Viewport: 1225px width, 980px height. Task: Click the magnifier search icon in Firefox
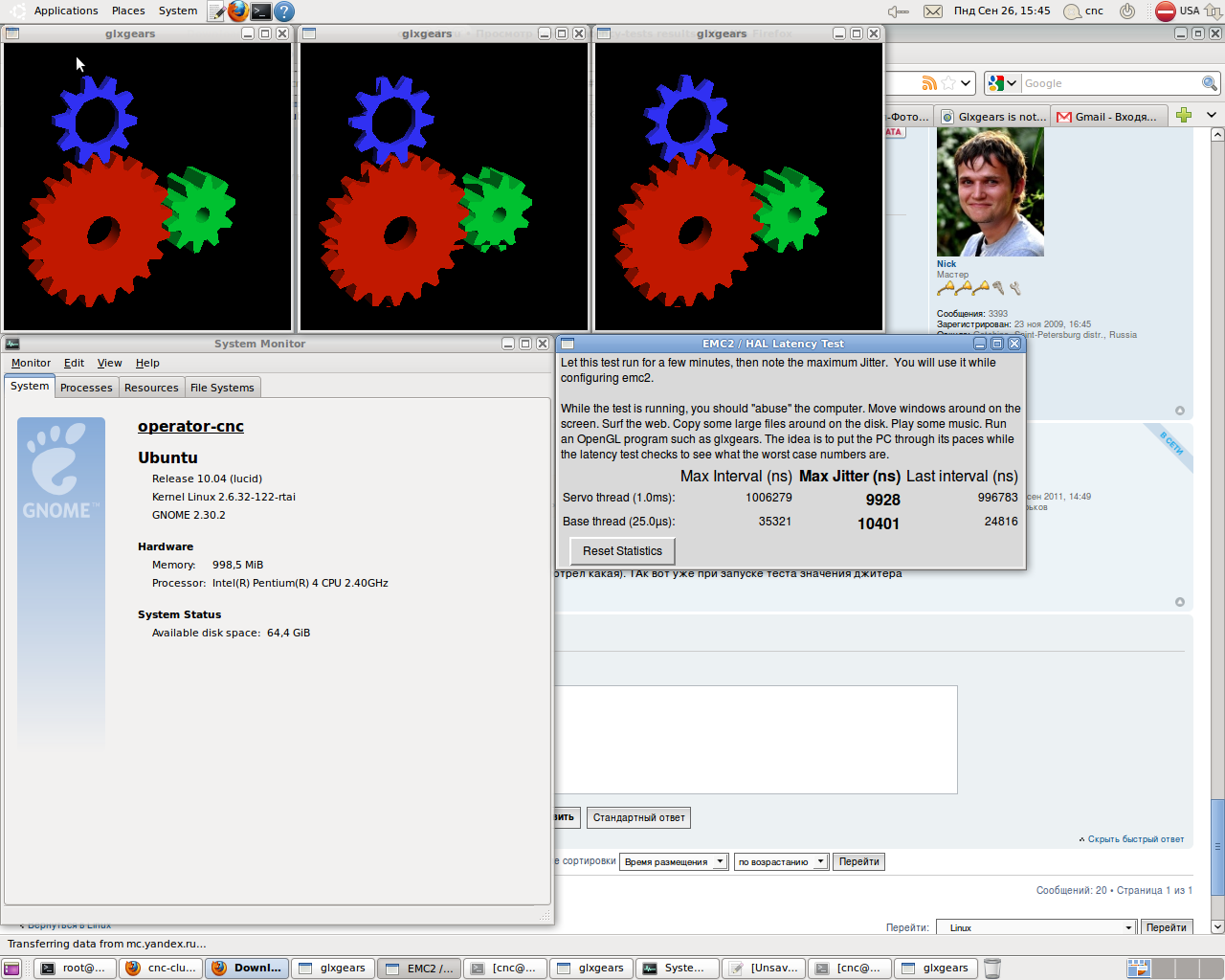point(1210,83)
